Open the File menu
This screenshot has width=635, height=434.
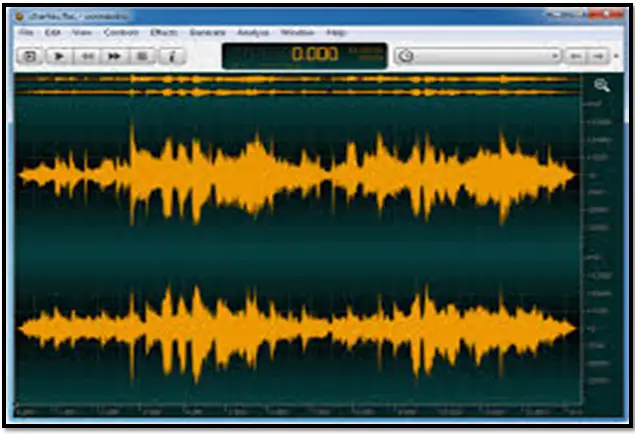26,33
